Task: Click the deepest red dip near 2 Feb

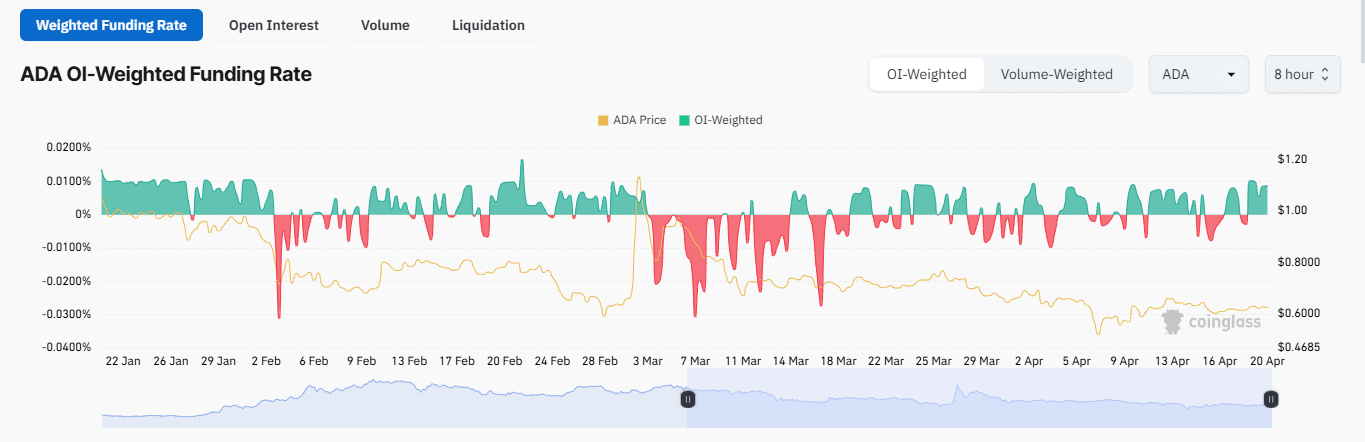Action: (x=279, y=314)
